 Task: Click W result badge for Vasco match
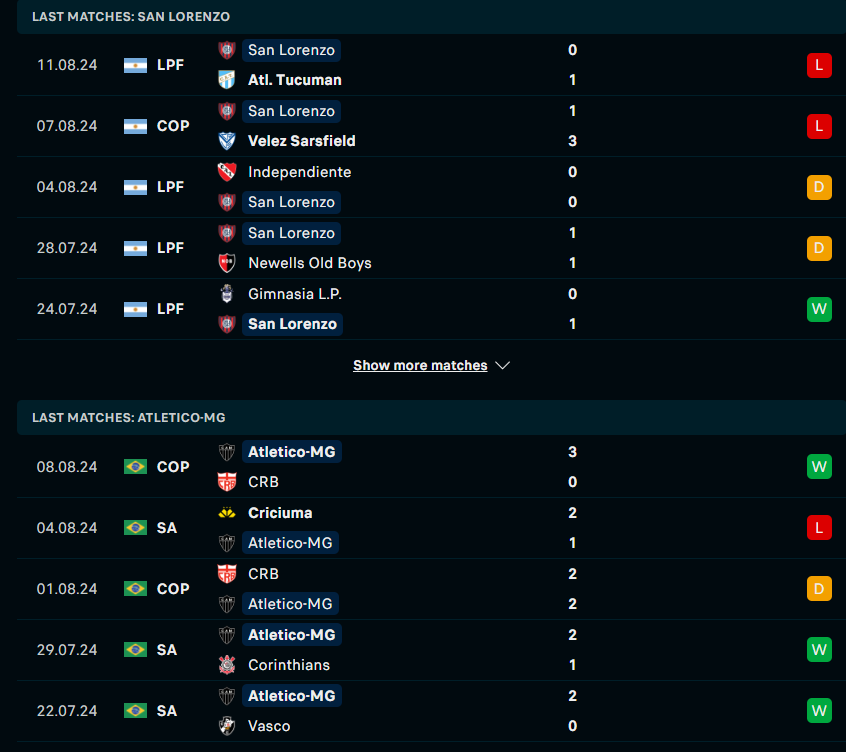819,710
